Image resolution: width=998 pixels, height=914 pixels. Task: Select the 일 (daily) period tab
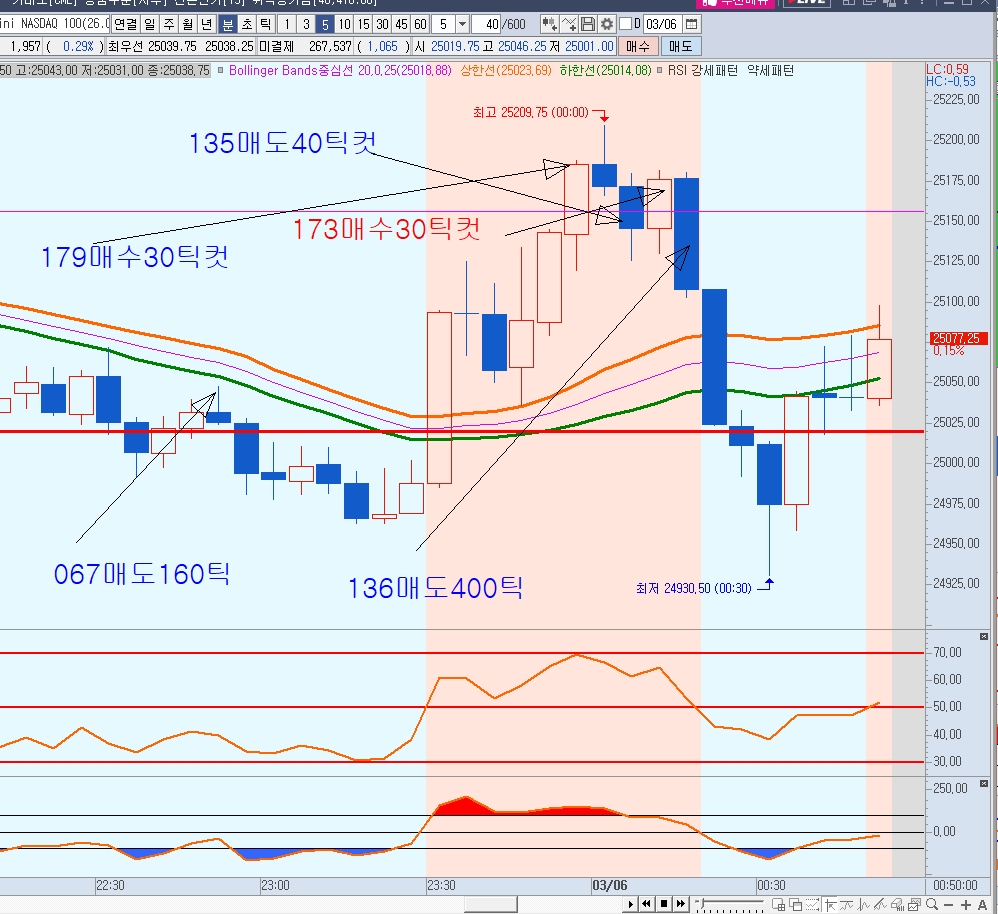pyautogui.click(x=149, y=24)
